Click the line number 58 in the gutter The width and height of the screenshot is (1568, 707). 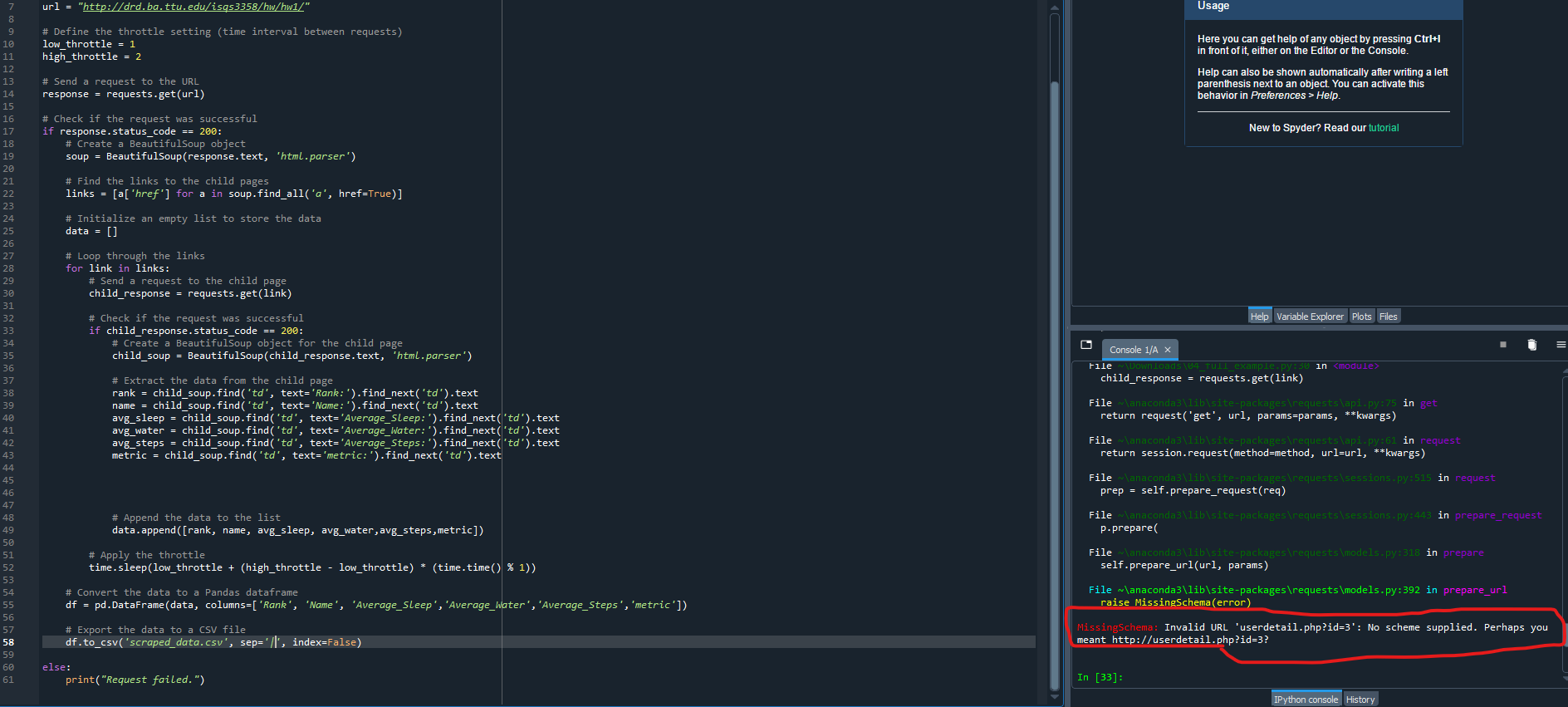click(8, 642)
